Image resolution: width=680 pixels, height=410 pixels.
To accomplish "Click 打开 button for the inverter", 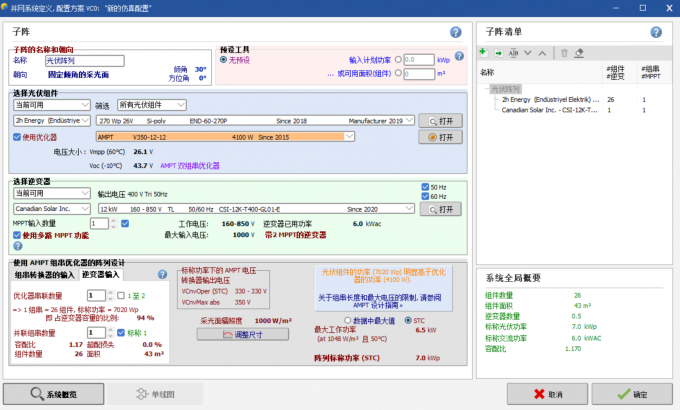I will click(441, 210).
